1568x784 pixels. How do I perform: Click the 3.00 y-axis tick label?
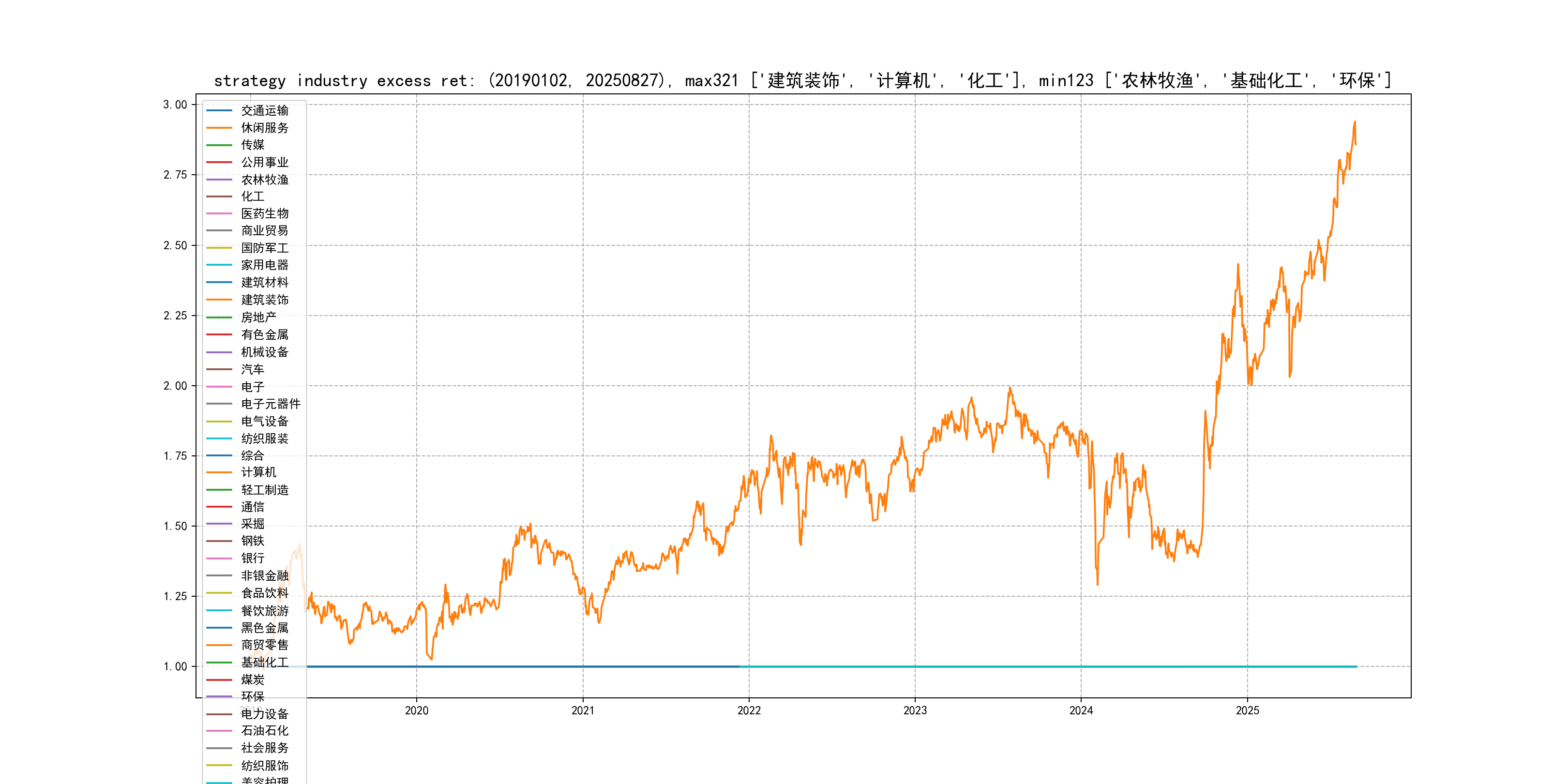pyautogui.click(x=175, y=105)
